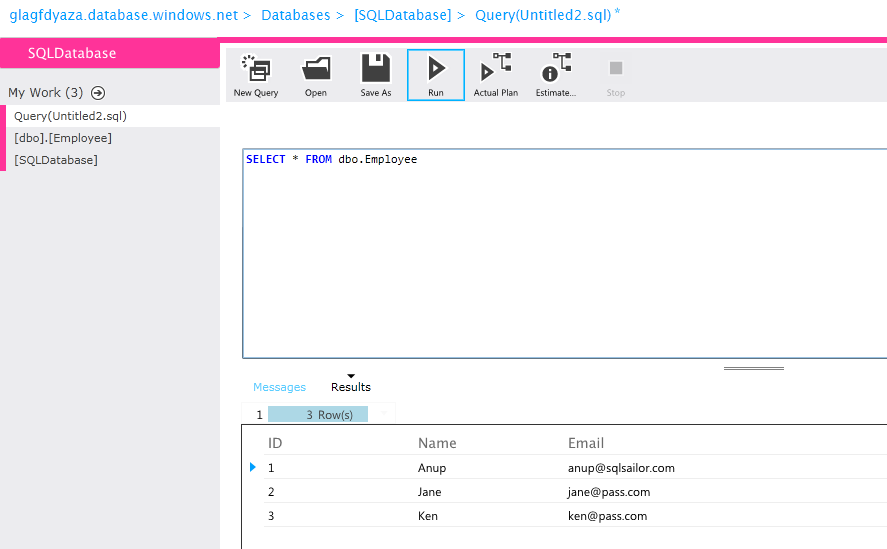Go to the Databases breadcrumb link
The image size is (887, 549).
pos(294,15)
